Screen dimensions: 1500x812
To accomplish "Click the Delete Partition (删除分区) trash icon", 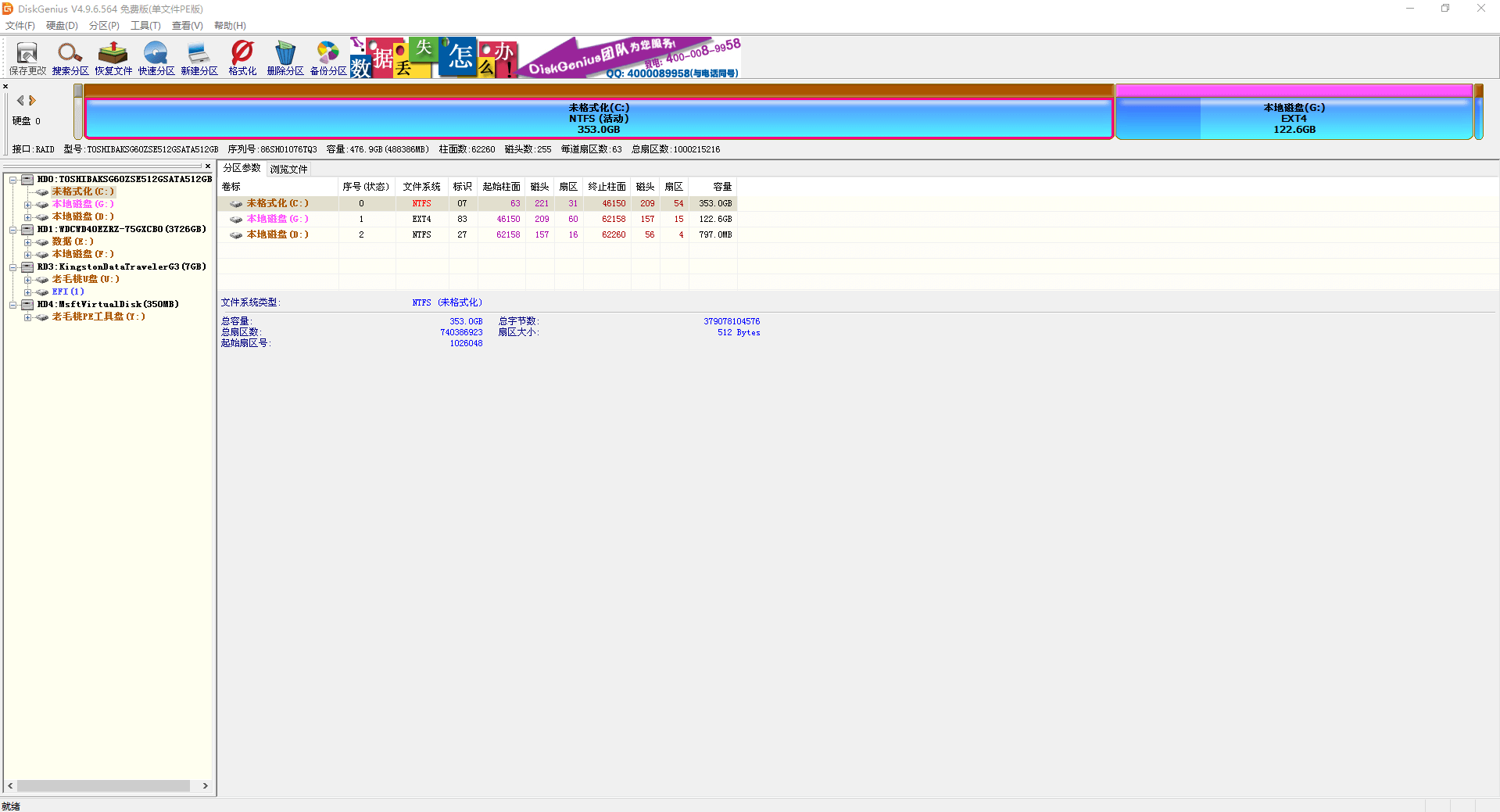I will tap(285, 58).
